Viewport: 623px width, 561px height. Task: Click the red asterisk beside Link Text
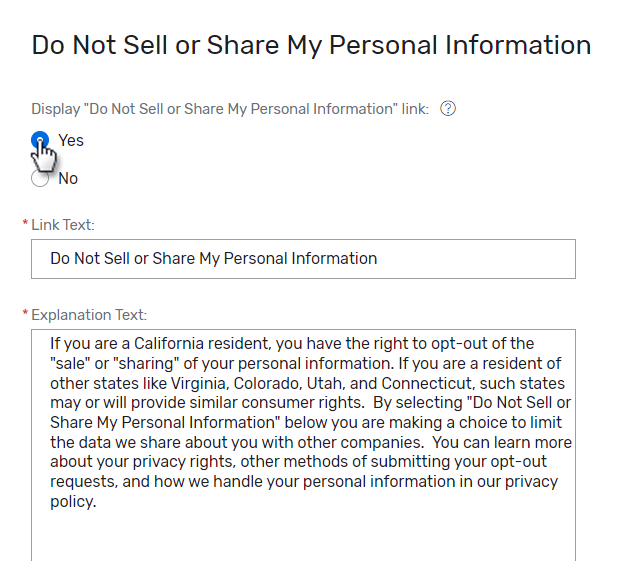(25, 225)
